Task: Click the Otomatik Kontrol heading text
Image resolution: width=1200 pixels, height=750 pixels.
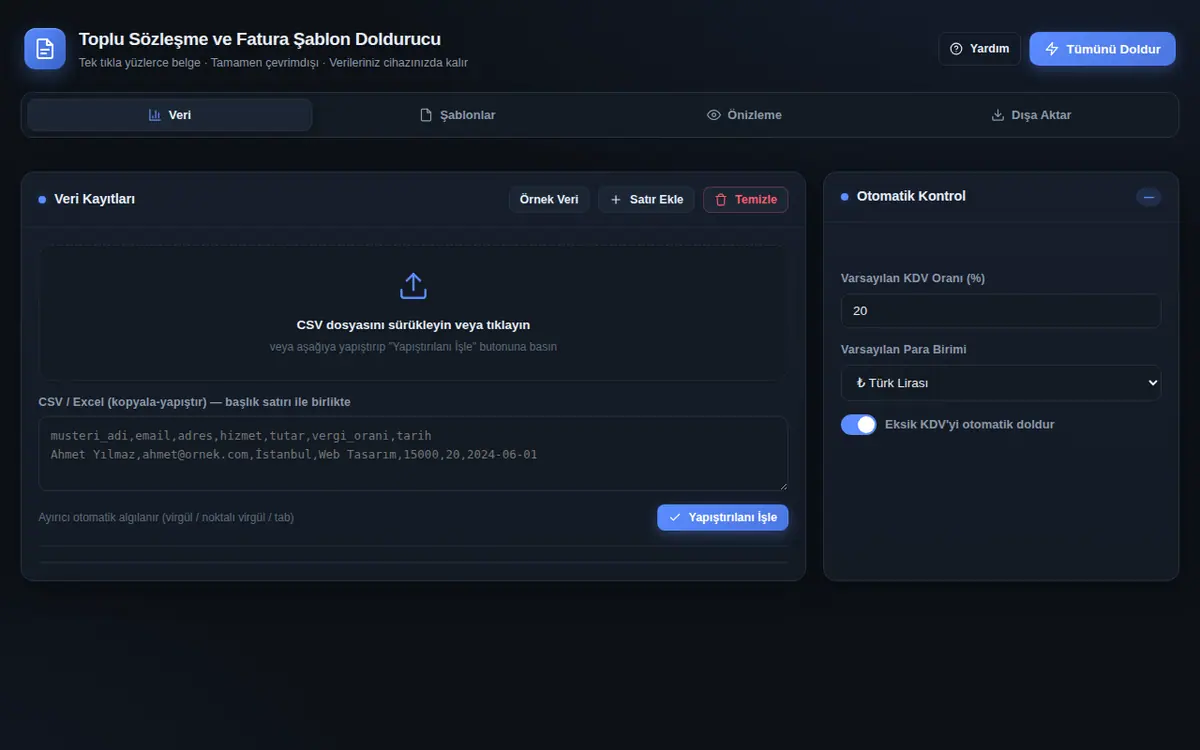Action: [x=911, y=196]
